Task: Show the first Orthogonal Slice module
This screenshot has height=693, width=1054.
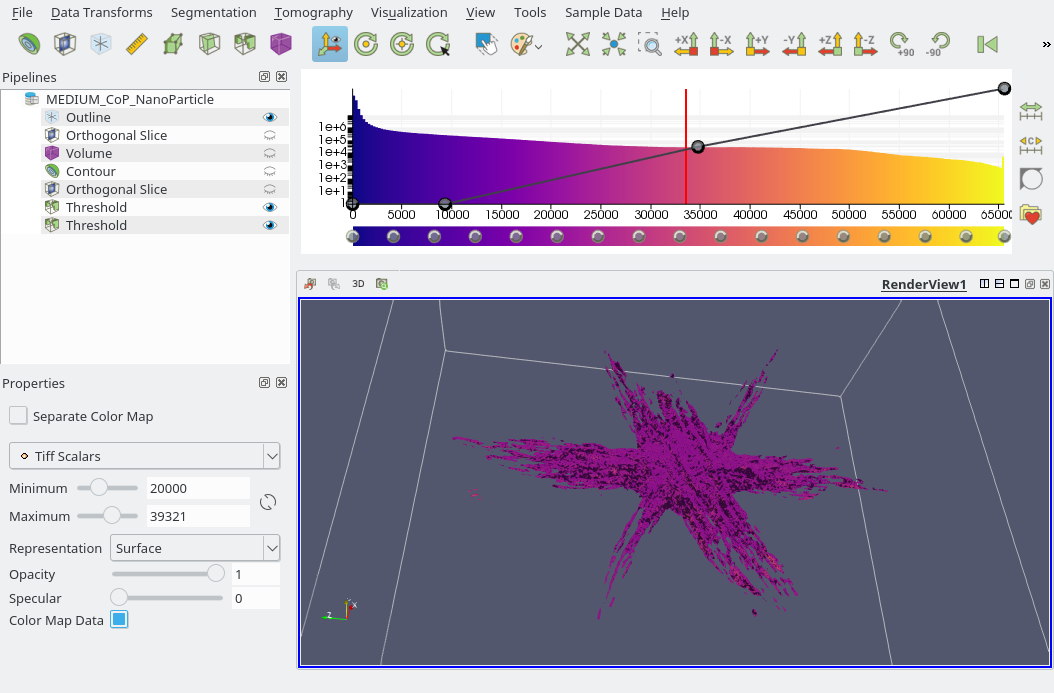Action: (x=270, y=135)
